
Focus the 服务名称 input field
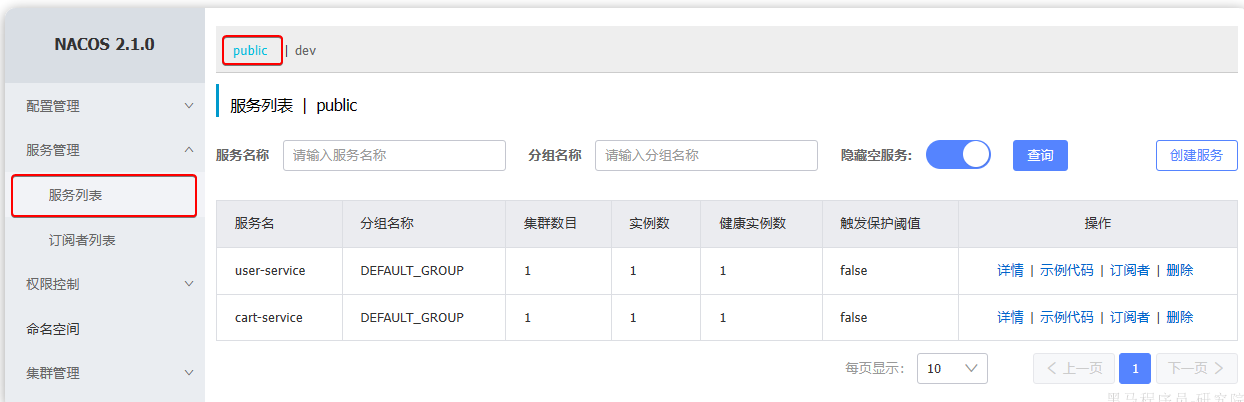coord(393,155)
